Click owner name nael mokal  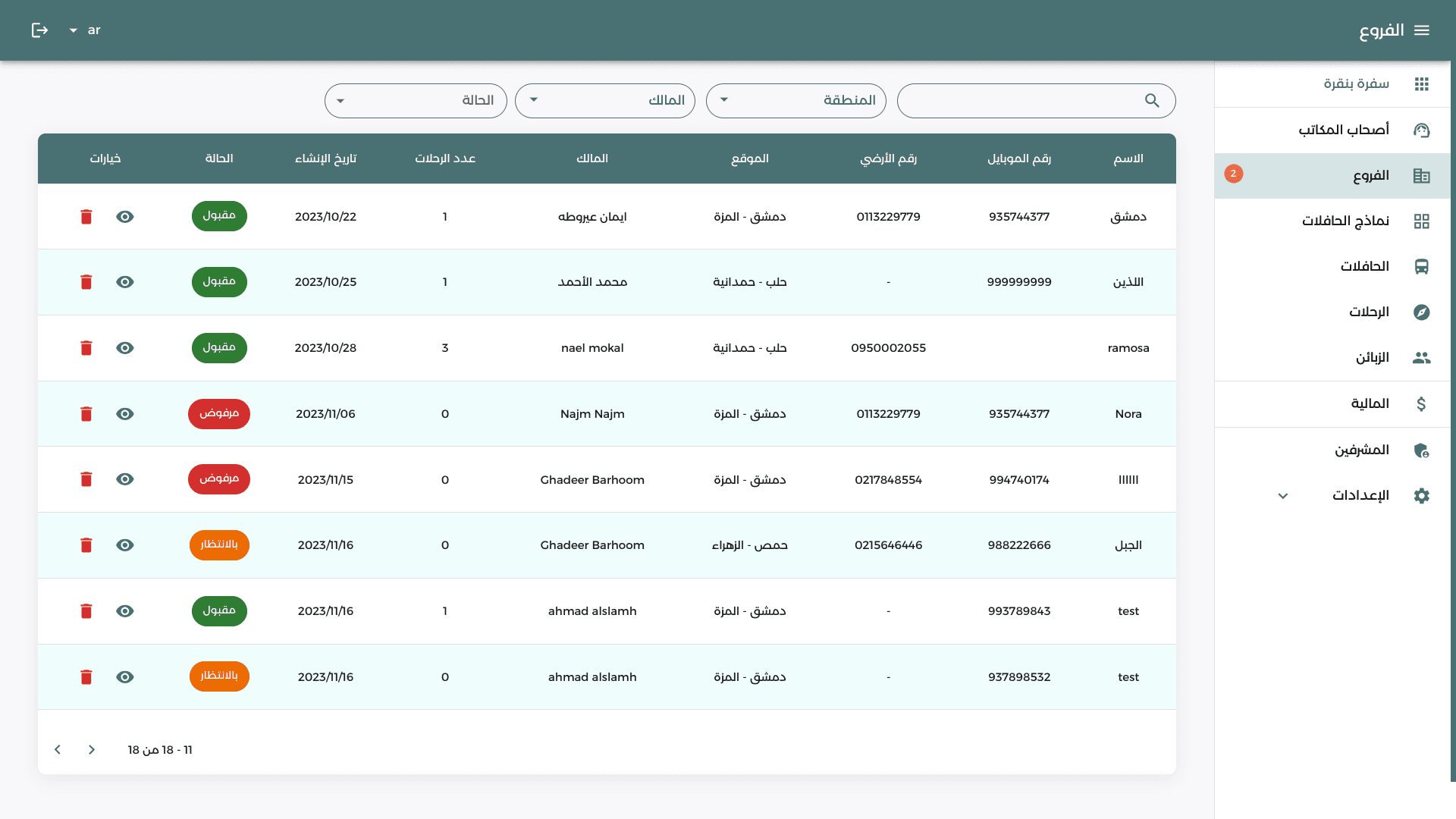(592, 348)
